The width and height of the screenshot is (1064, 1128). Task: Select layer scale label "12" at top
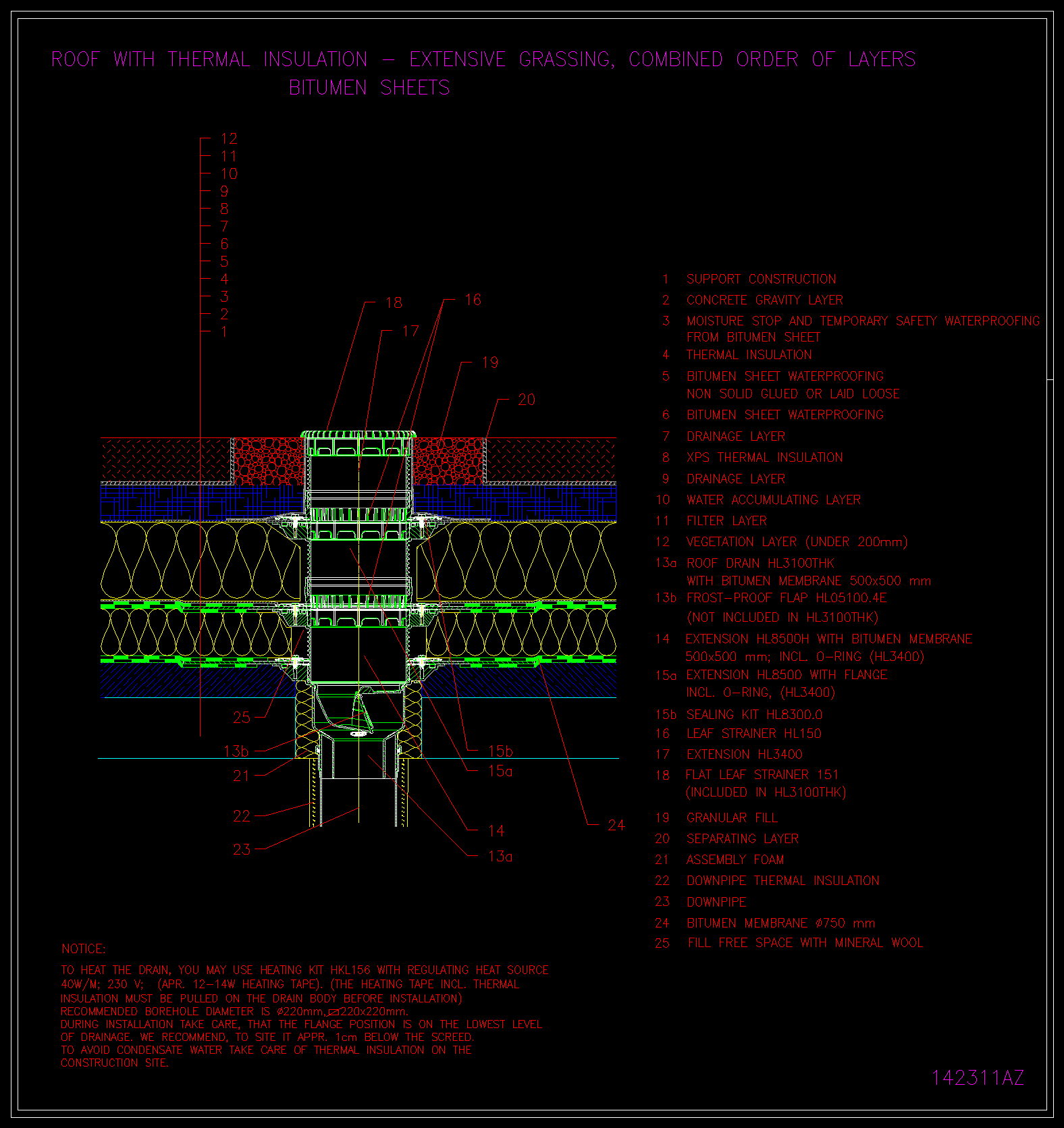[229, 139]
